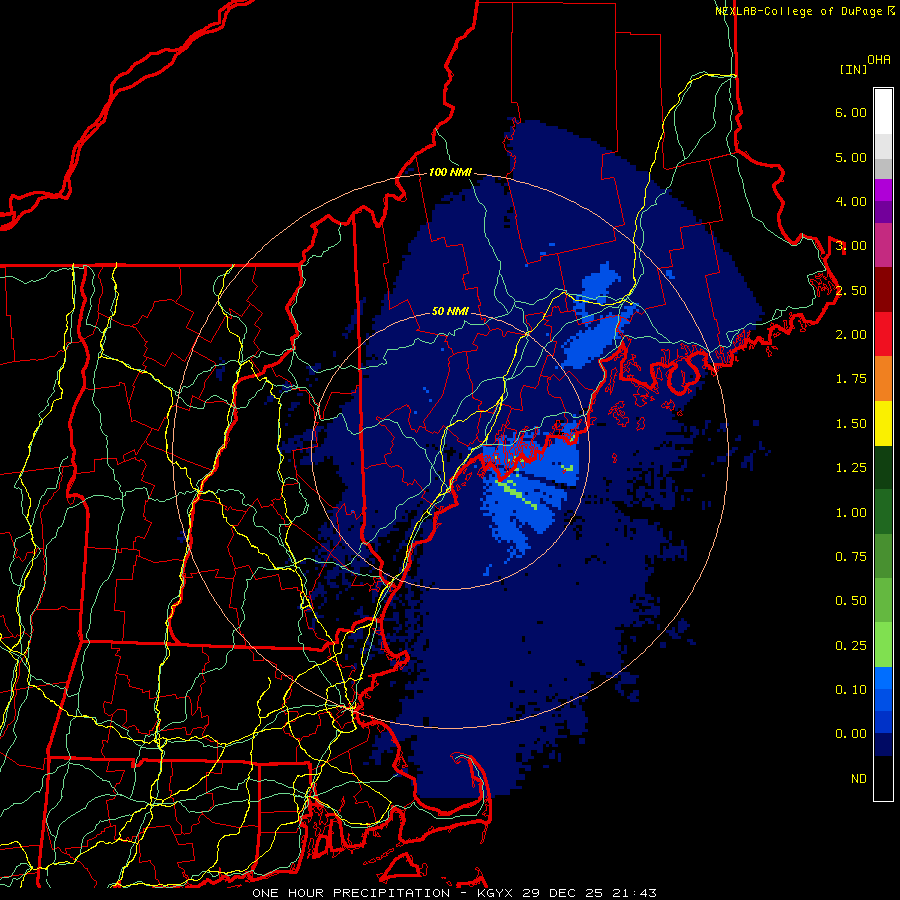The height and width of the screenshot is (900, 900).
Task: Click the 1.50 legend value
Action: (851, 424)
